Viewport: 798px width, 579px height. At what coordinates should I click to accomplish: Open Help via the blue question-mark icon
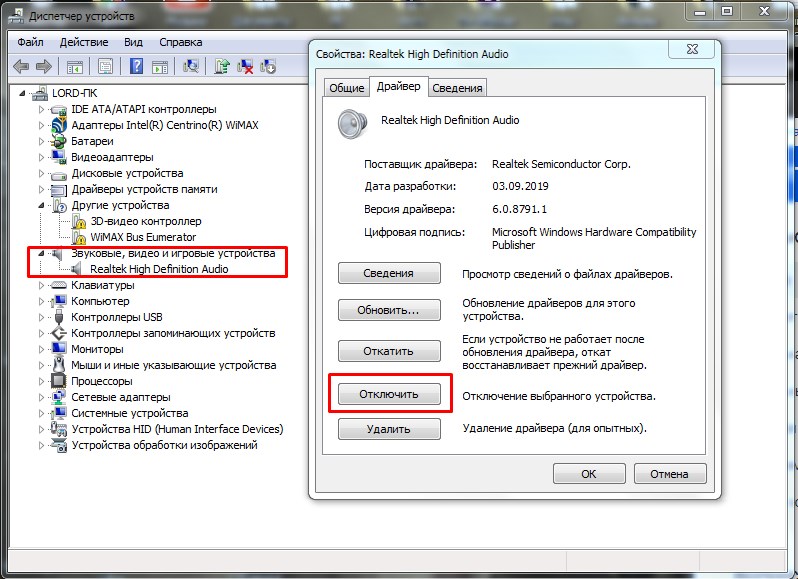pyautogui.click(x=136, y=66)
